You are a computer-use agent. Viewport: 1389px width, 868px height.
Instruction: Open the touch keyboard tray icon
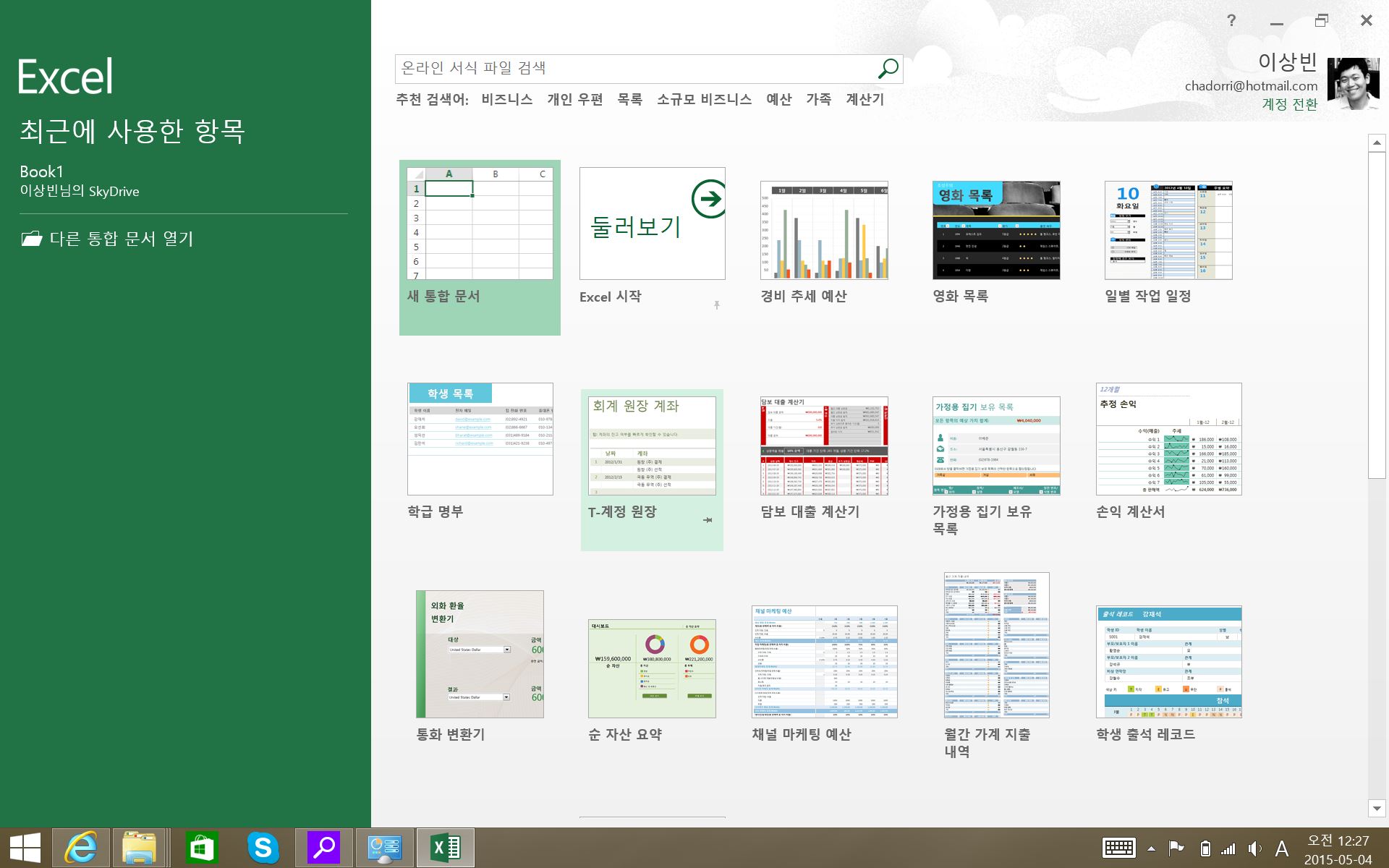(1118, 848)
